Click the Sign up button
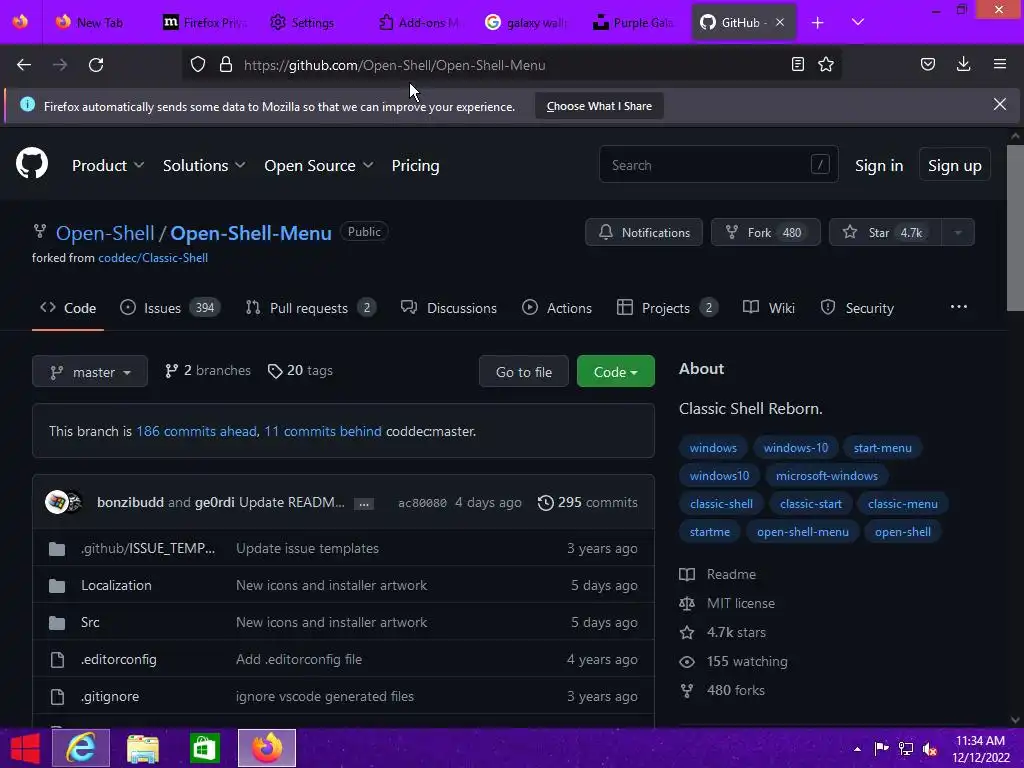The width and height of the screenshot is (1024, 768). [x=954, y=166]
